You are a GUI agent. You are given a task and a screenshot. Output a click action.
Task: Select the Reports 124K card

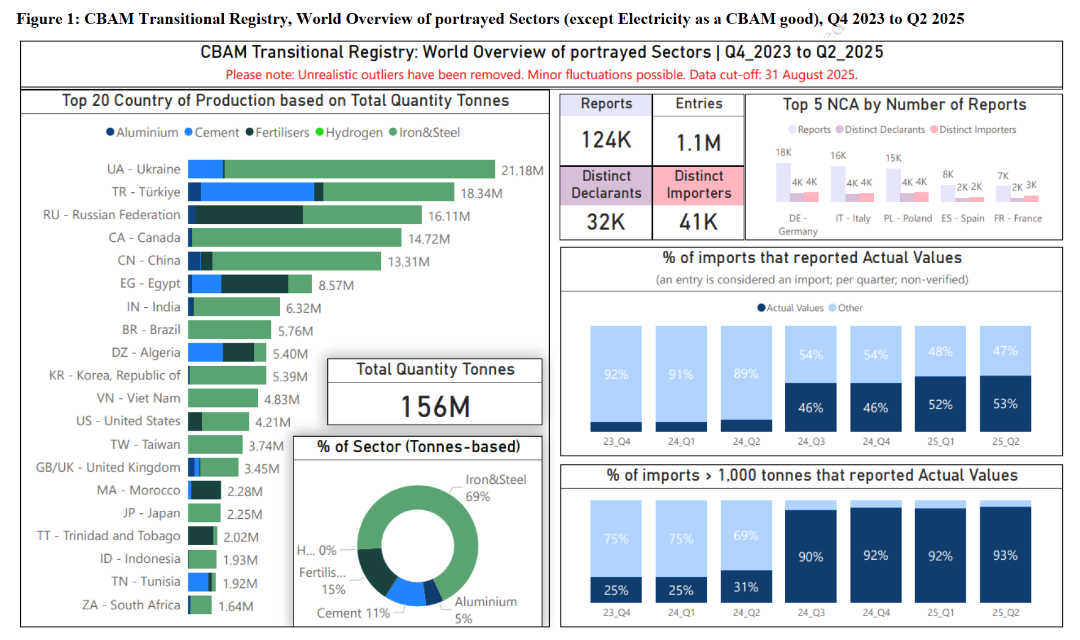pyautogui.click(x=606, y=128)
